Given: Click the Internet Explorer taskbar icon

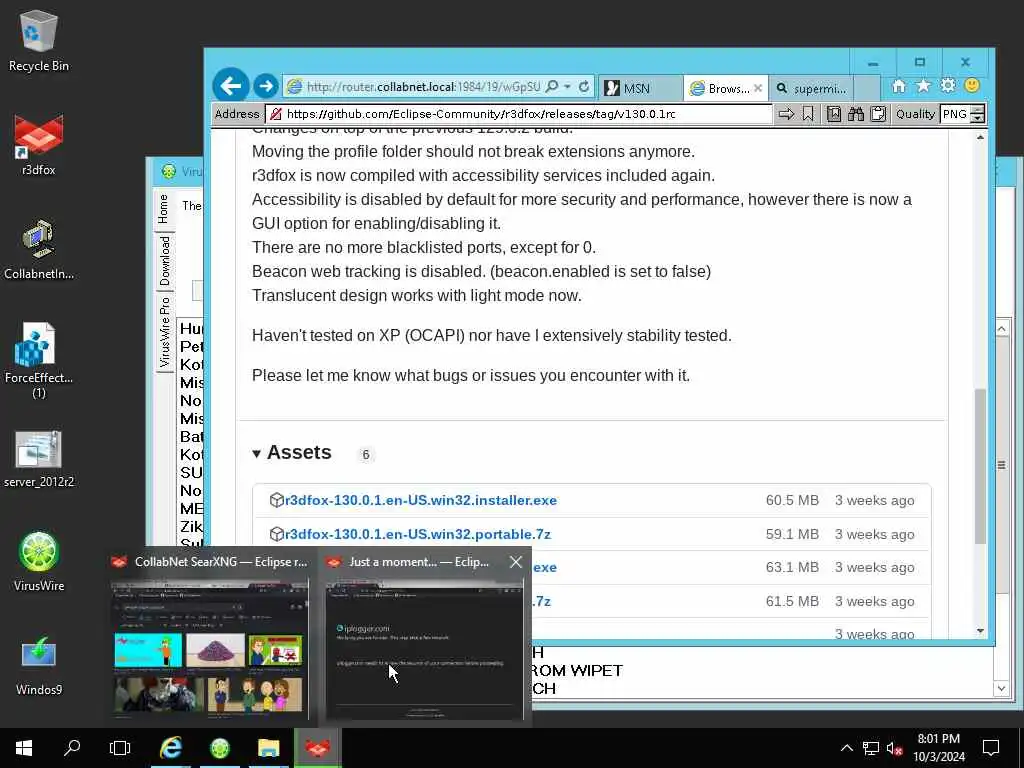Looking at the screenshot, I should coord(170,748).
